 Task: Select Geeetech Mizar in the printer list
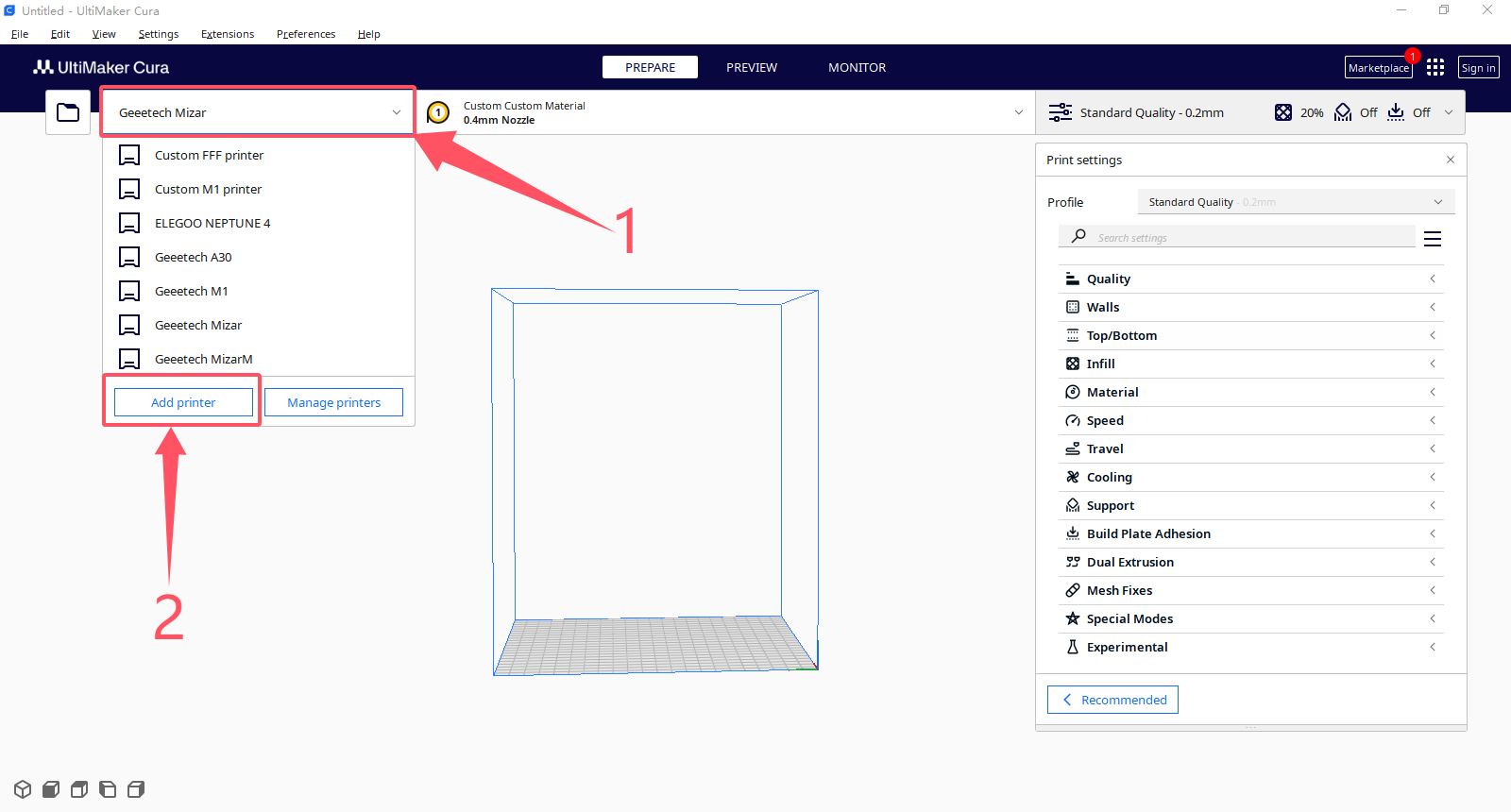(258, 325)
